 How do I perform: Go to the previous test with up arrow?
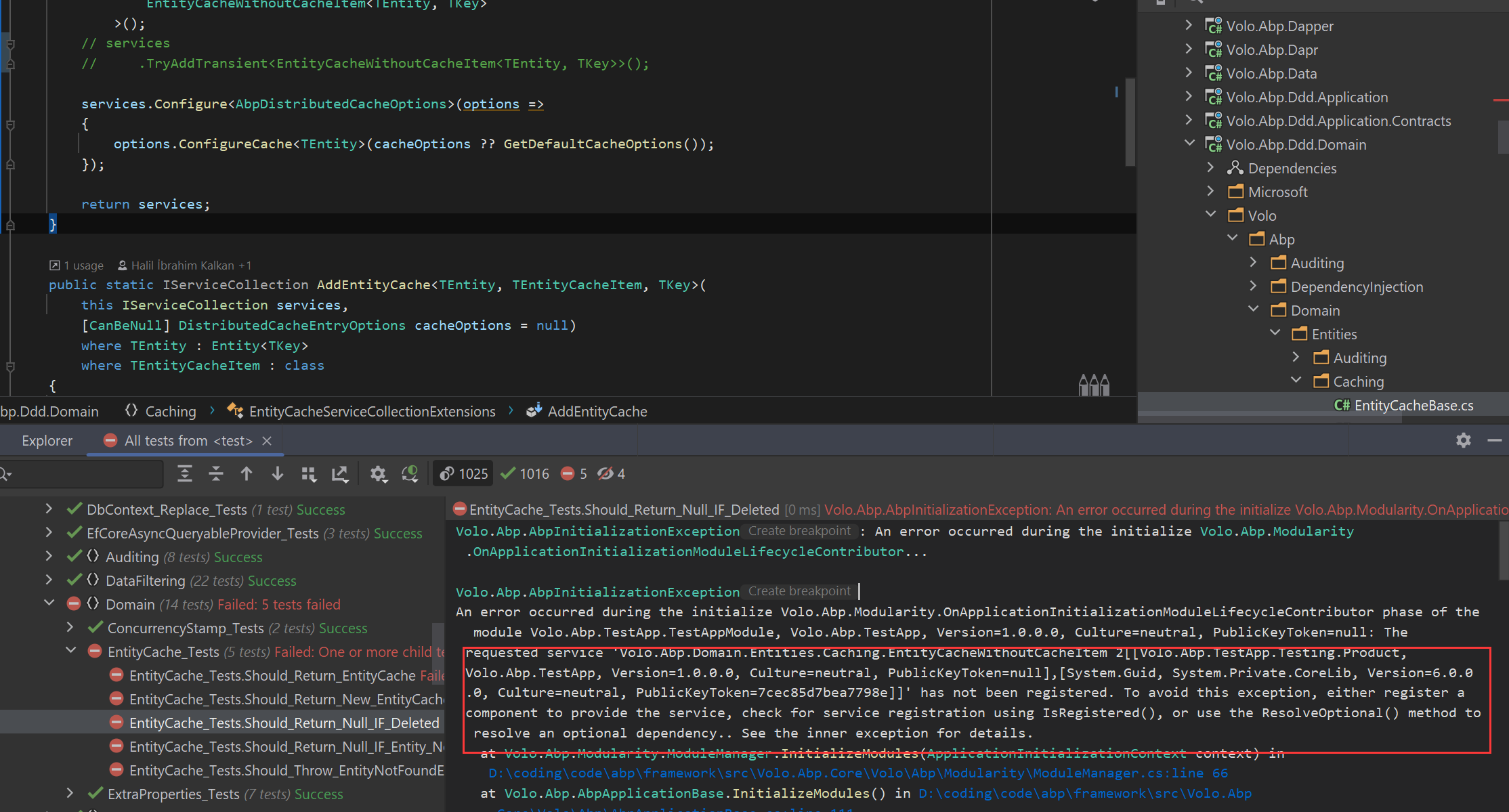247,474
